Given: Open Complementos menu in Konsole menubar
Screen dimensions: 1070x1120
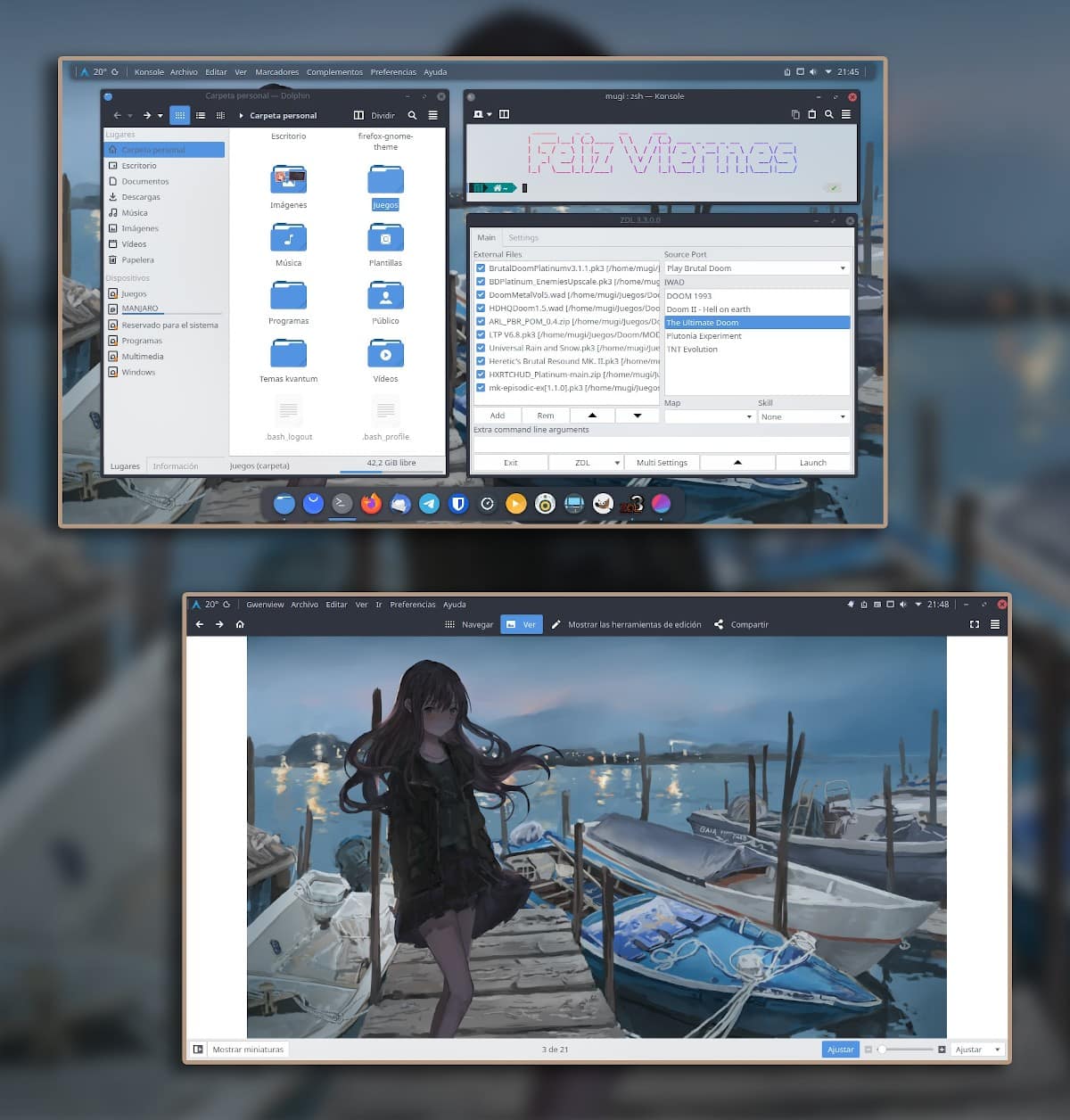Looking at the screenshot, I should pos(334,72).
